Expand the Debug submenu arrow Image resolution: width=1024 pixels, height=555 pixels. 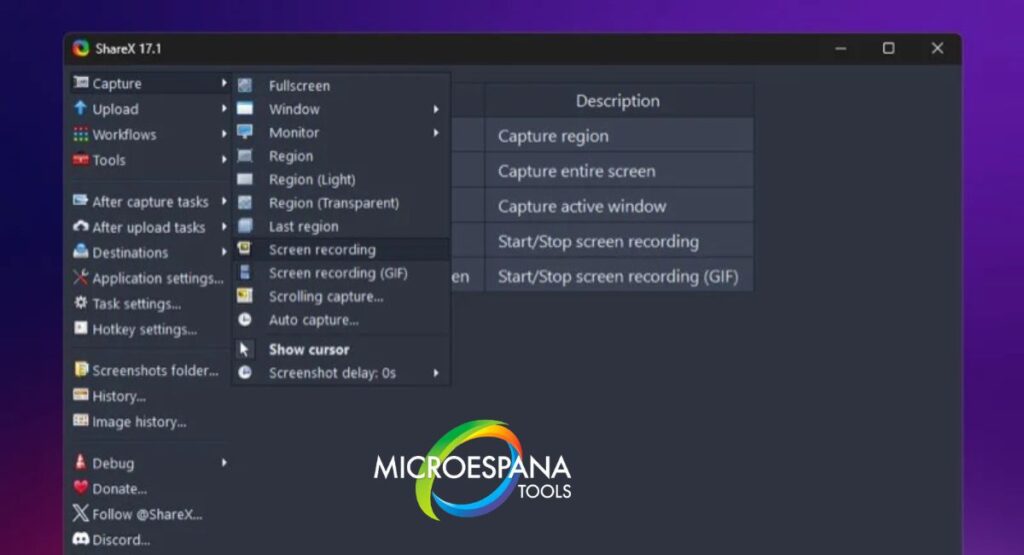[224, 462]
